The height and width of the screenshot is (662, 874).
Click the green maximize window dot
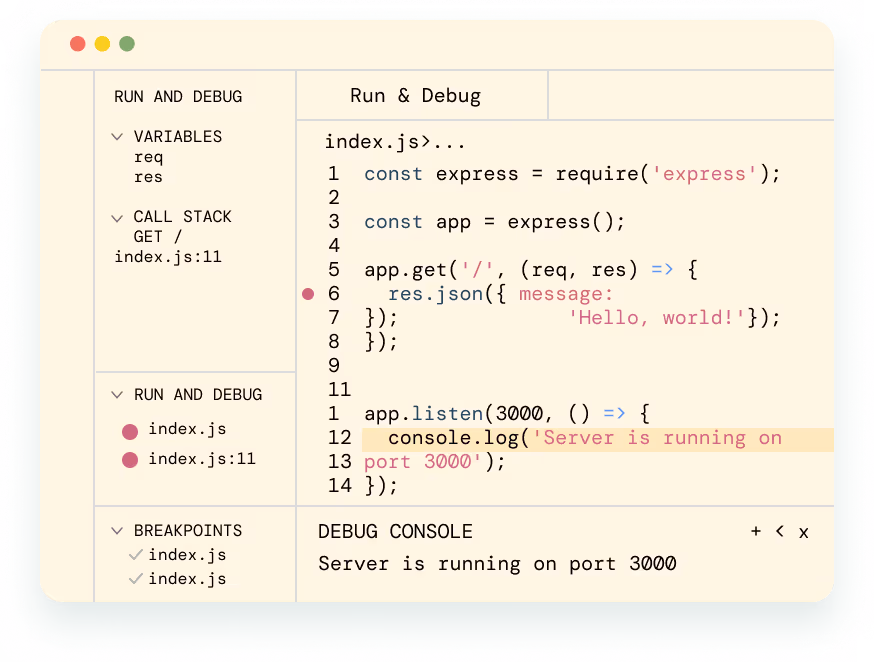127,44
